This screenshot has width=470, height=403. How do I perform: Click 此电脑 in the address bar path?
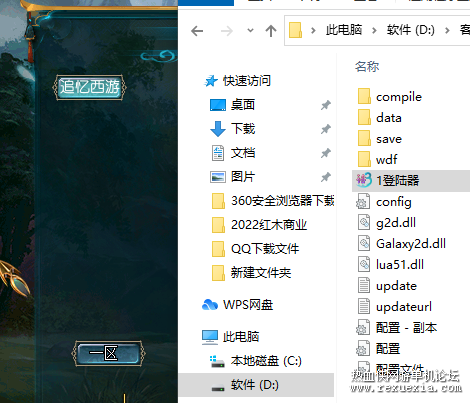pyautogui.click(x=344, y=30)
